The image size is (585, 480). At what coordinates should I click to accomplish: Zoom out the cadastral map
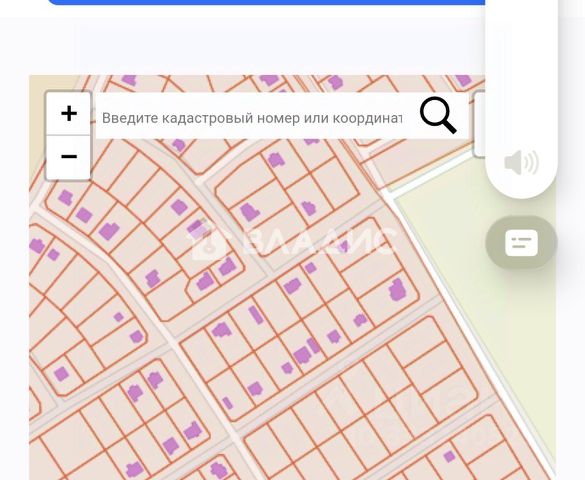point(69,157)
